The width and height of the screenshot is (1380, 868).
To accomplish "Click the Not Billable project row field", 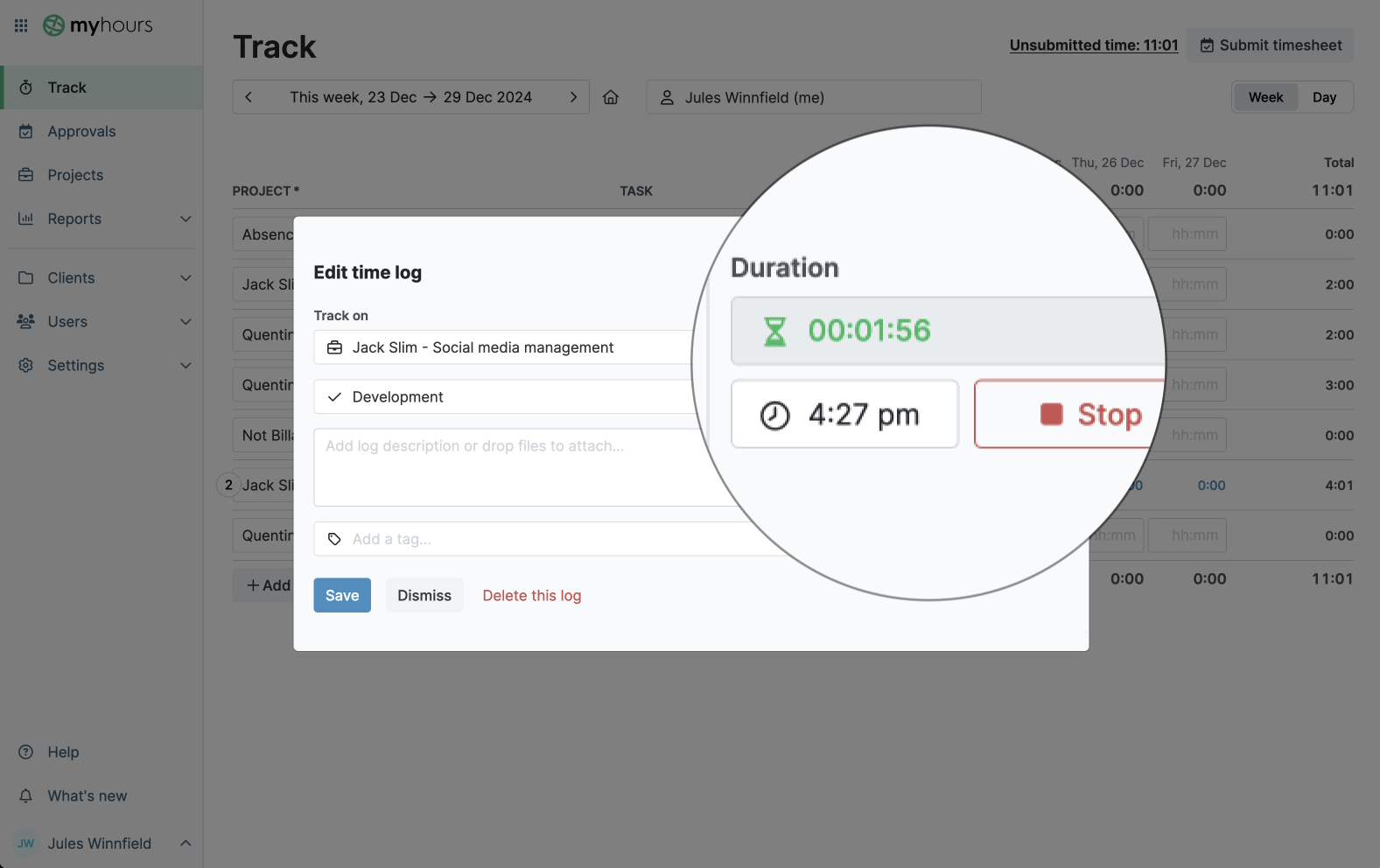I will pos(264,435).
